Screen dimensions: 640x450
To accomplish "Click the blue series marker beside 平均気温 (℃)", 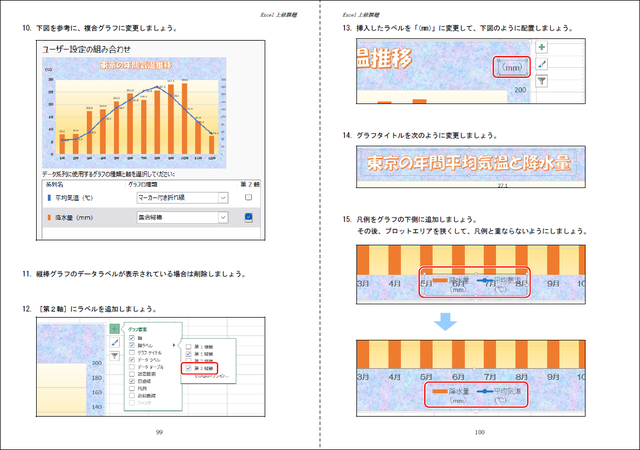I will coord(49,198).
